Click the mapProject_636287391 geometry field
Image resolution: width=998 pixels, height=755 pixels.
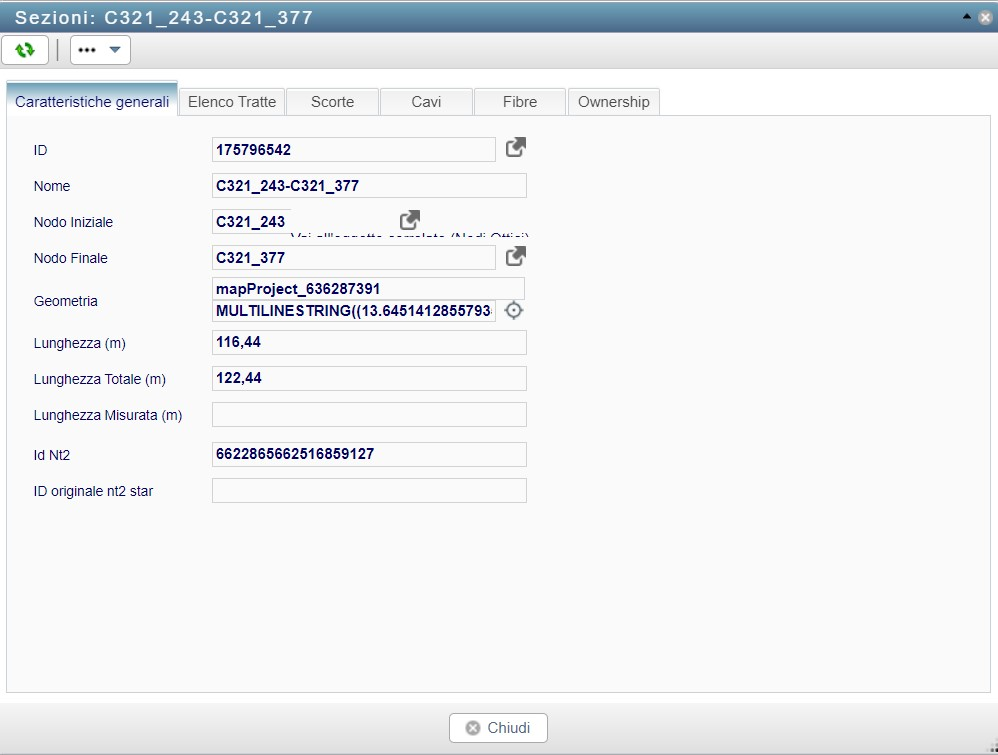(x=369, y=288)
